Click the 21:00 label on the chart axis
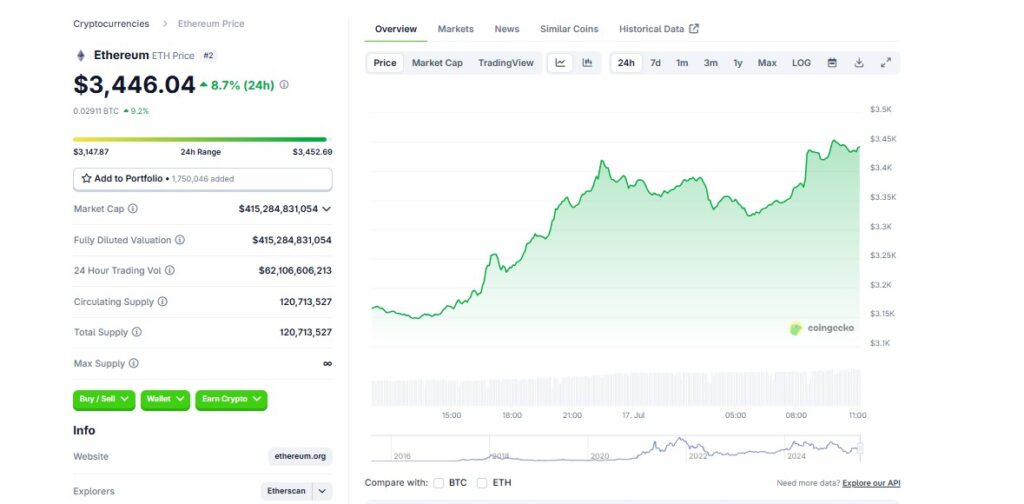 [572, 415]
